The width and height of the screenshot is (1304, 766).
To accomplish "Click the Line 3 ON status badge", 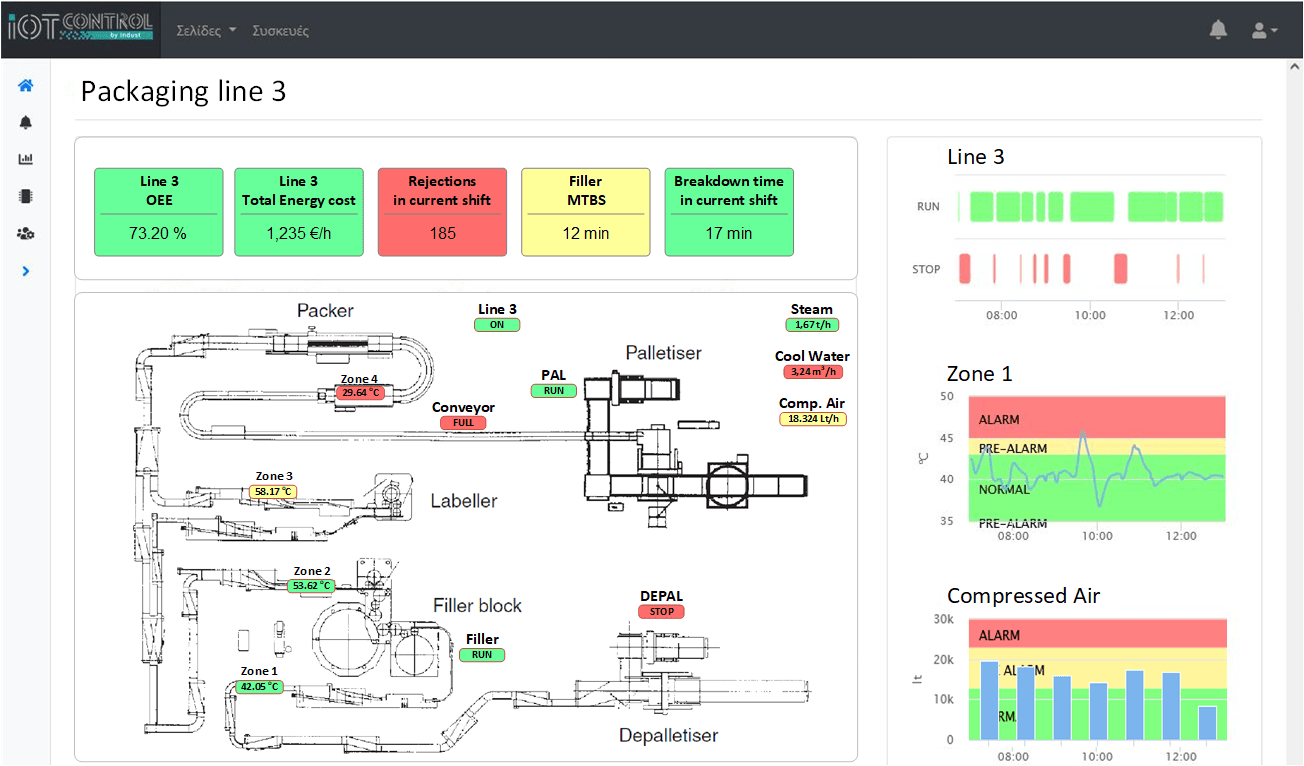I will 497,325.
